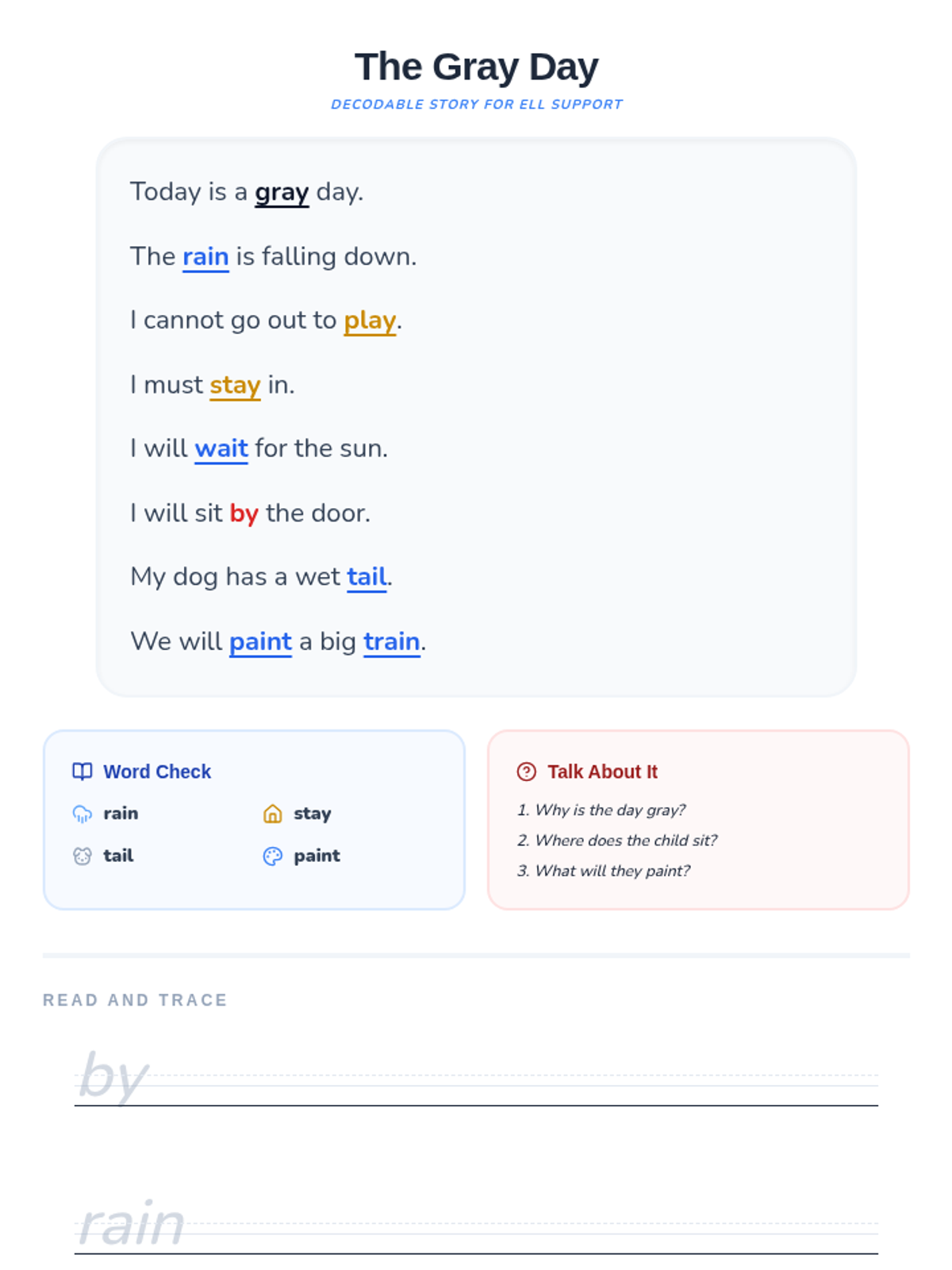Select the underlined word gray in the story

point(282,192)
